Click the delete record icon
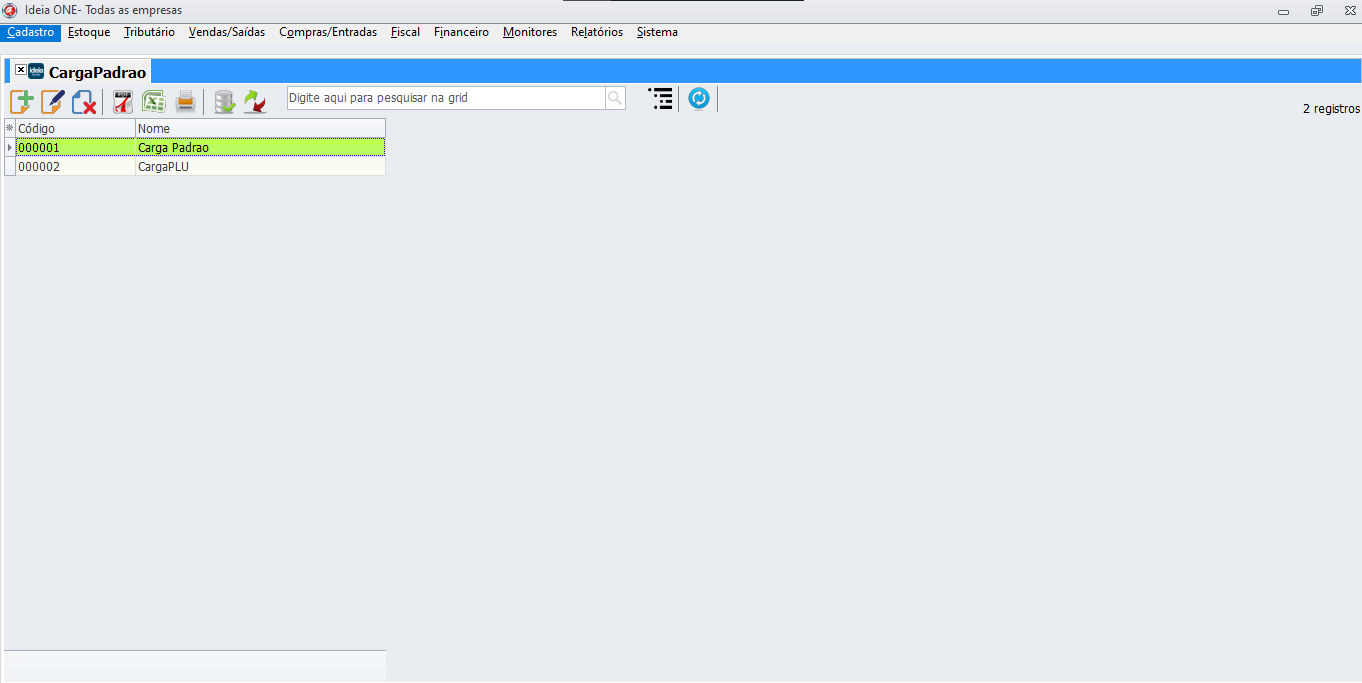Screen dimensions: 1362x683 point(84,101)
